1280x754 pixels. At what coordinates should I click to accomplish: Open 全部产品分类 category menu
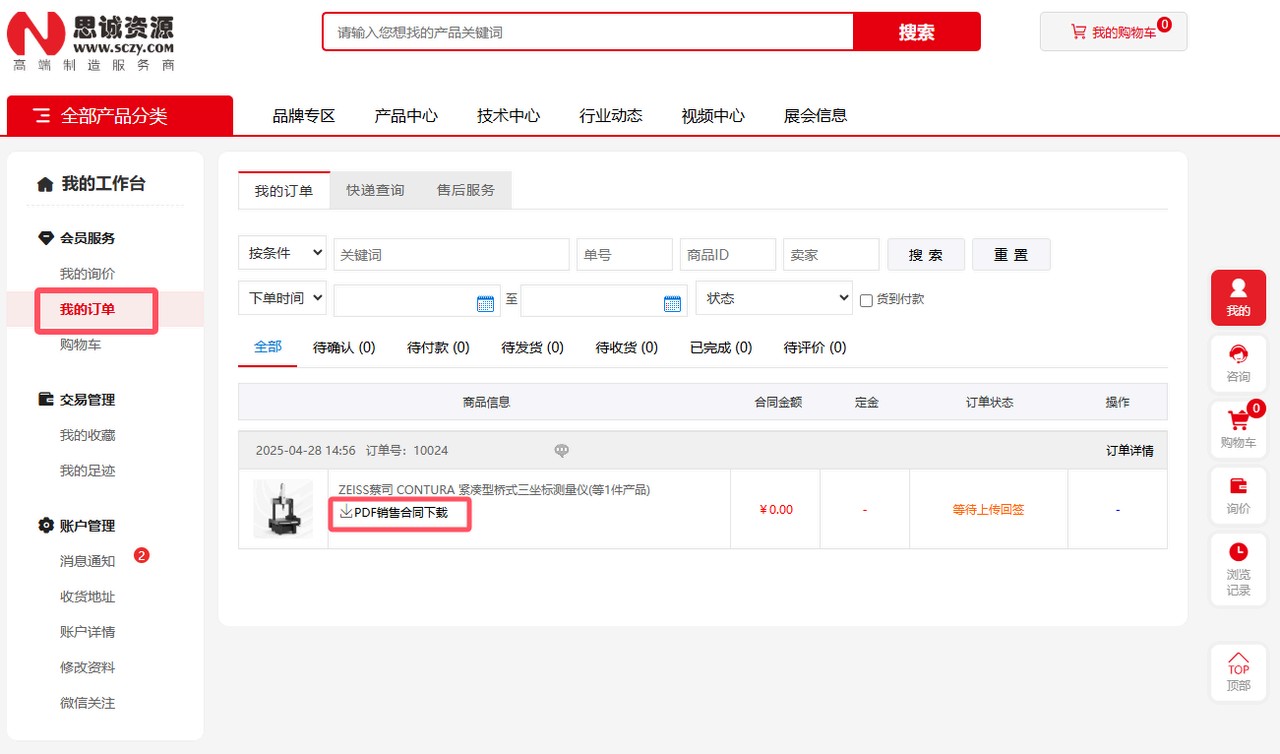point(119,116)
